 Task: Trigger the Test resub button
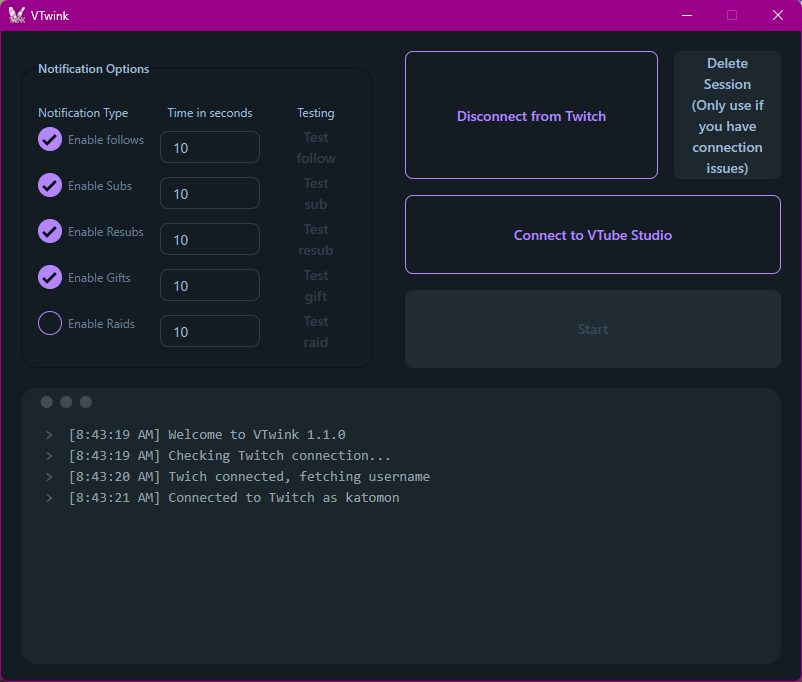tap(316, 240)
